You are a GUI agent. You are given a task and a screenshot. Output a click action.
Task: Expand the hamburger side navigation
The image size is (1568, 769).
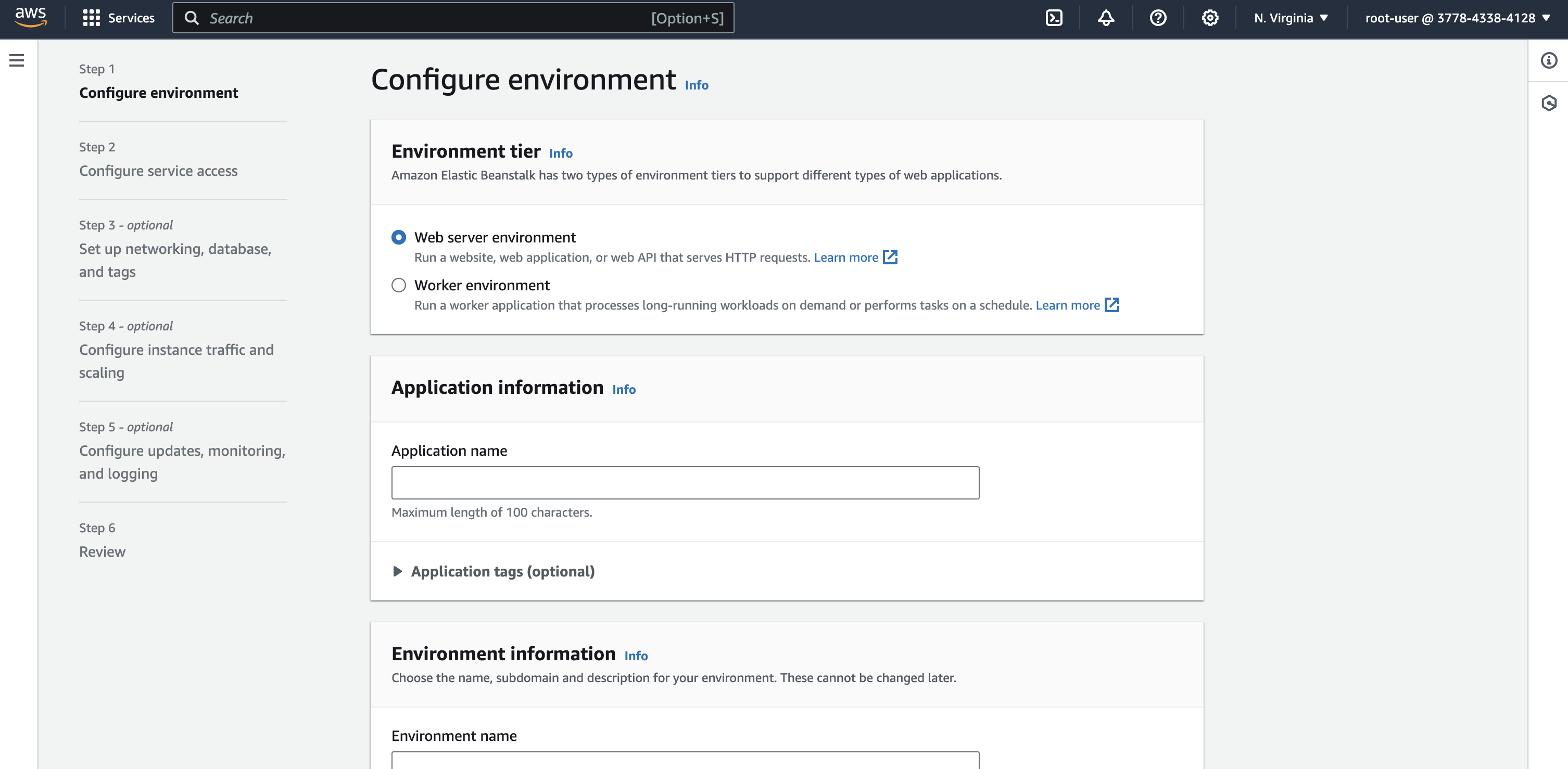coord(17,60)
